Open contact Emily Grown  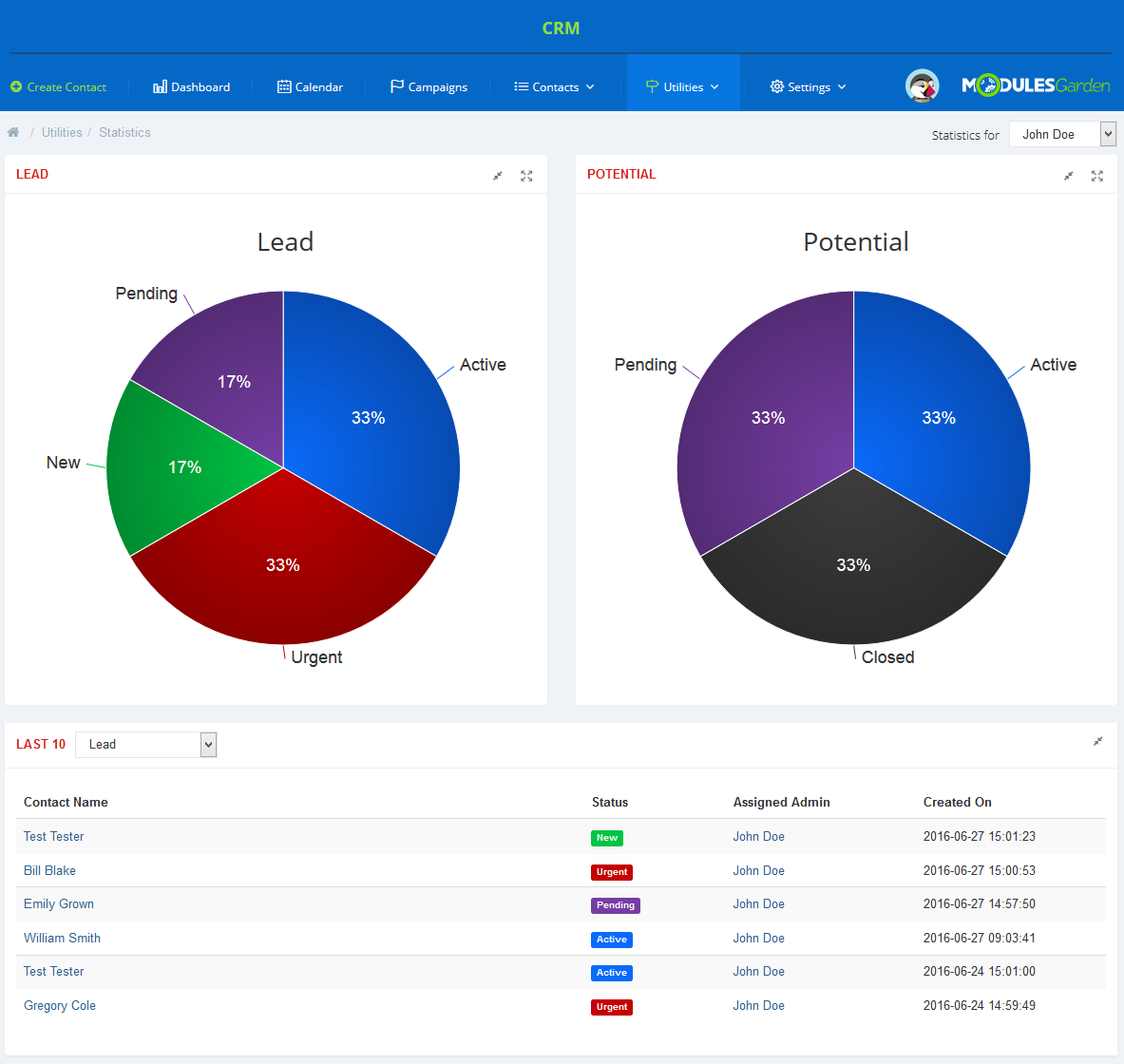click(59, 904)
